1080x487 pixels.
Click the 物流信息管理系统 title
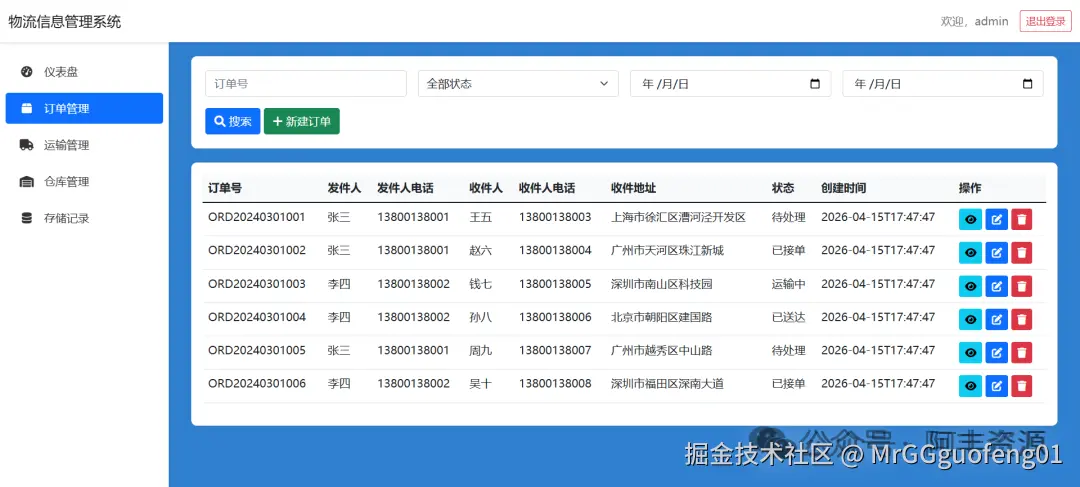[x=65, y=21]
